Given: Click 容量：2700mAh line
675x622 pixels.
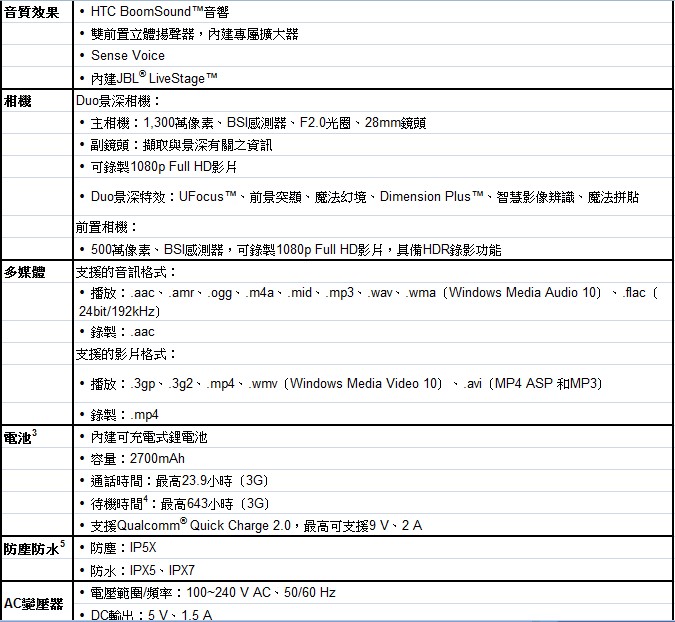Looking at the screenshot, I should 138,459.
